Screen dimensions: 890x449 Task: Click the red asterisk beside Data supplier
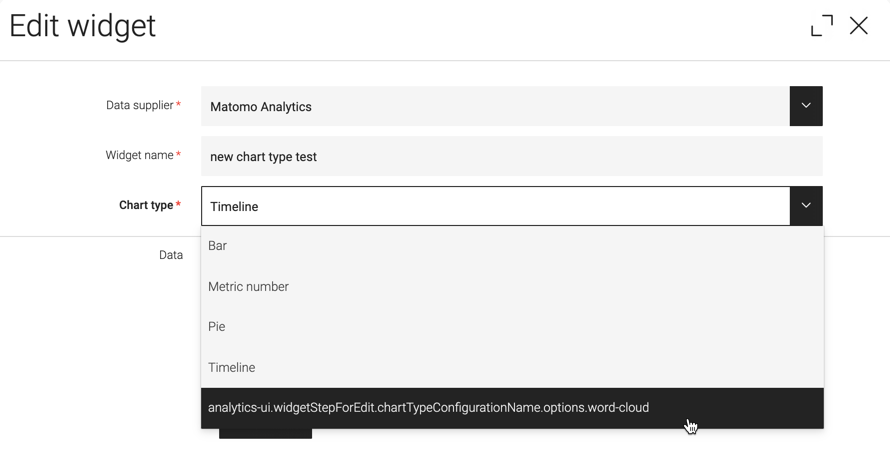pyautogui.click(x=178, y=104)
